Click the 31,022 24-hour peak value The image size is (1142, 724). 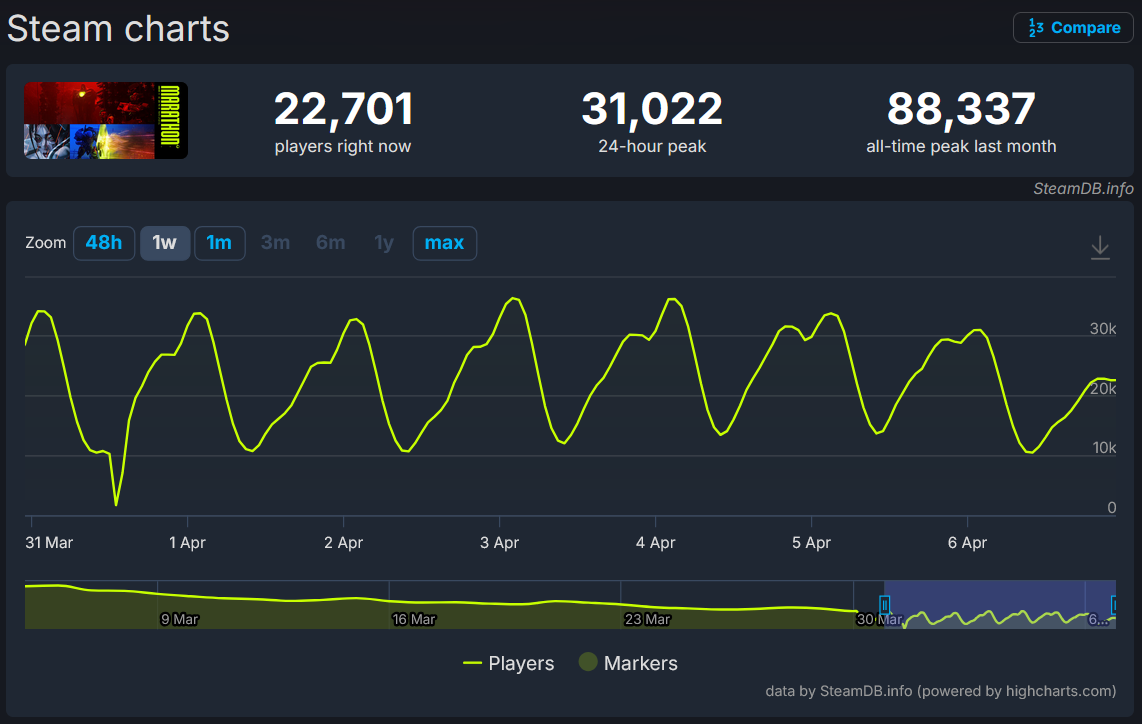pos(652,108)
